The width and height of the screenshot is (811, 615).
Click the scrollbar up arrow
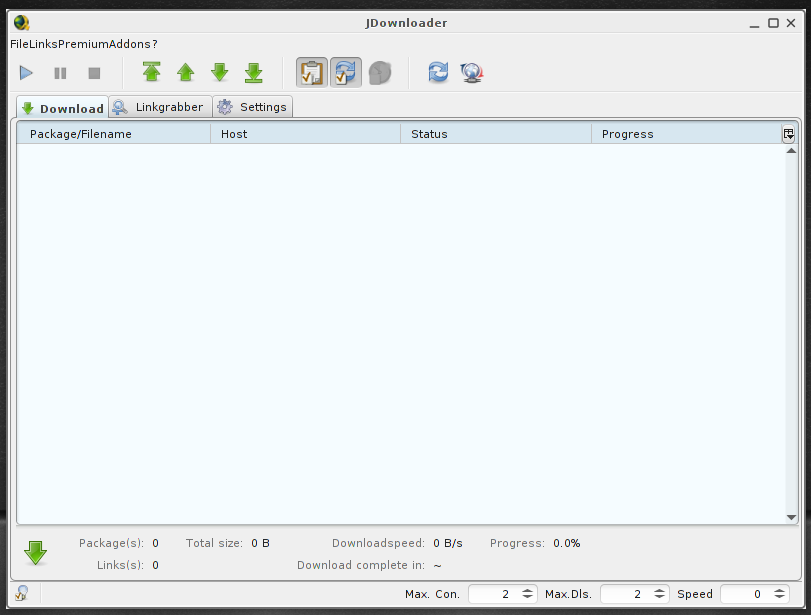coord(791,151)
